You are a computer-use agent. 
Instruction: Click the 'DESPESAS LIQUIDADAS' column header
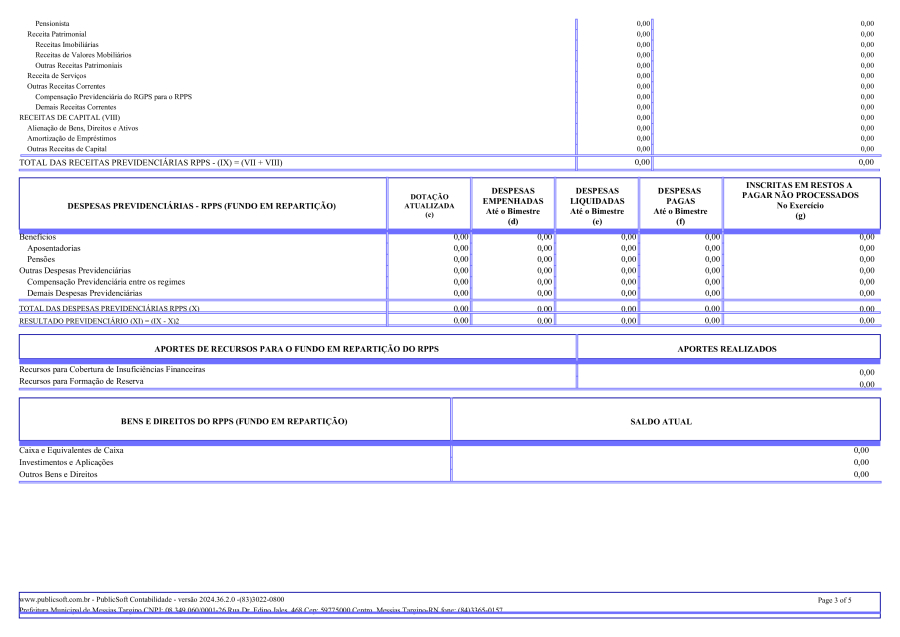pos(597,205)
